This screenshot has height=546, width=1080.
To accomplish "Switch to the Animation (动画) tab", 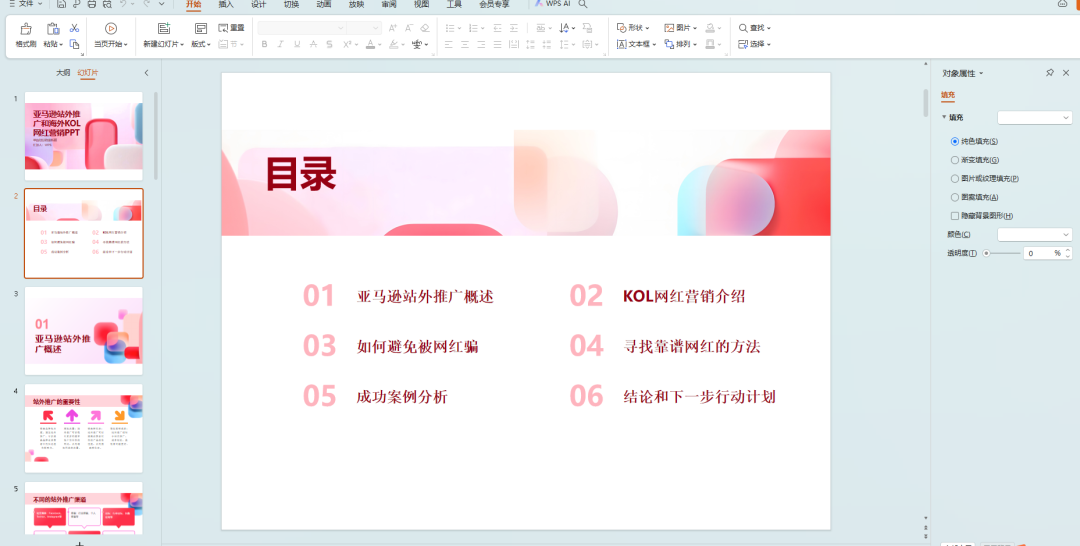I will (324, 4).
